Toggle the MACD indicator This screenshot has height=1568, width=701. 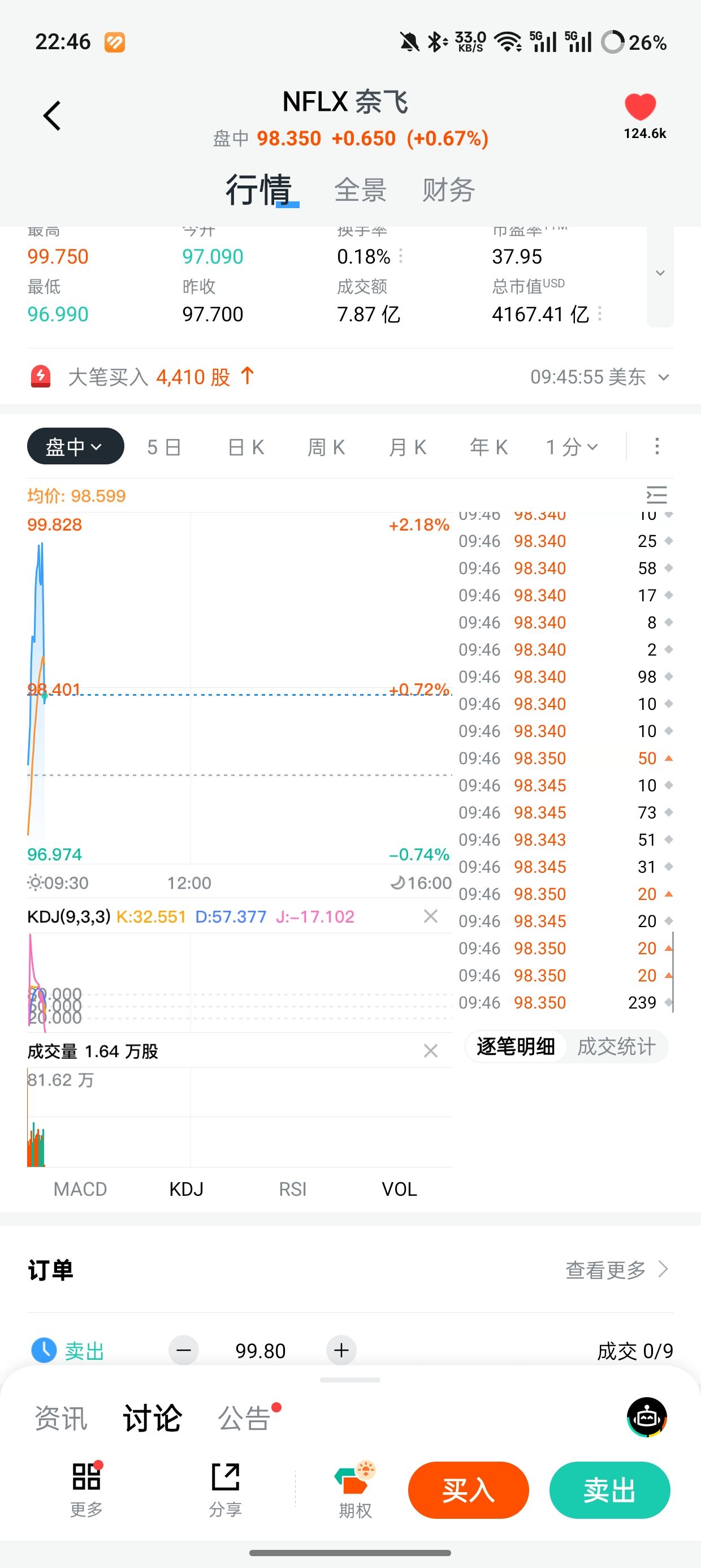click(x=80, y=1189)
